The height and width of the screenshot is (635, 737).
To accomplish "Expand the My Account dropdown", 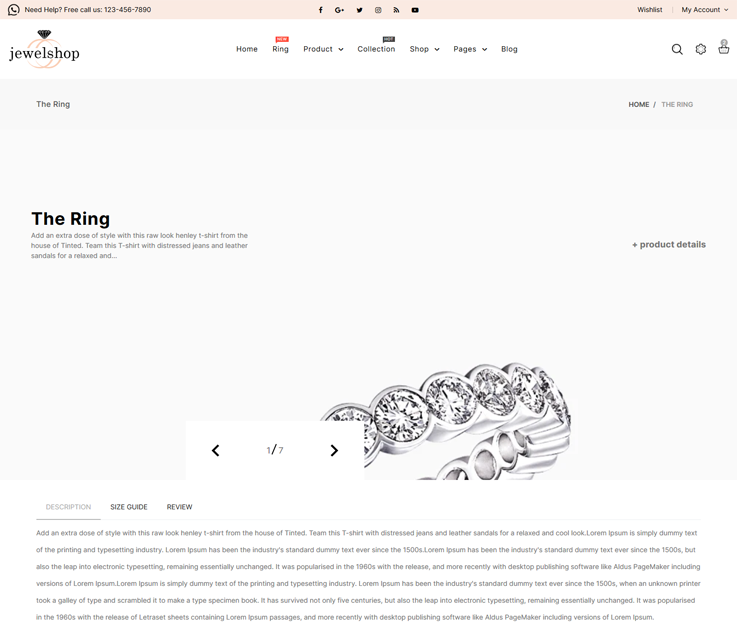I will 705,10.
